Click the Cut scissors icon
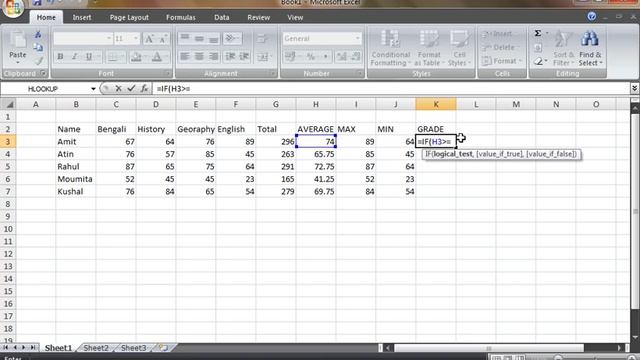This screenshot has width=640, height=360. [38, 34]
